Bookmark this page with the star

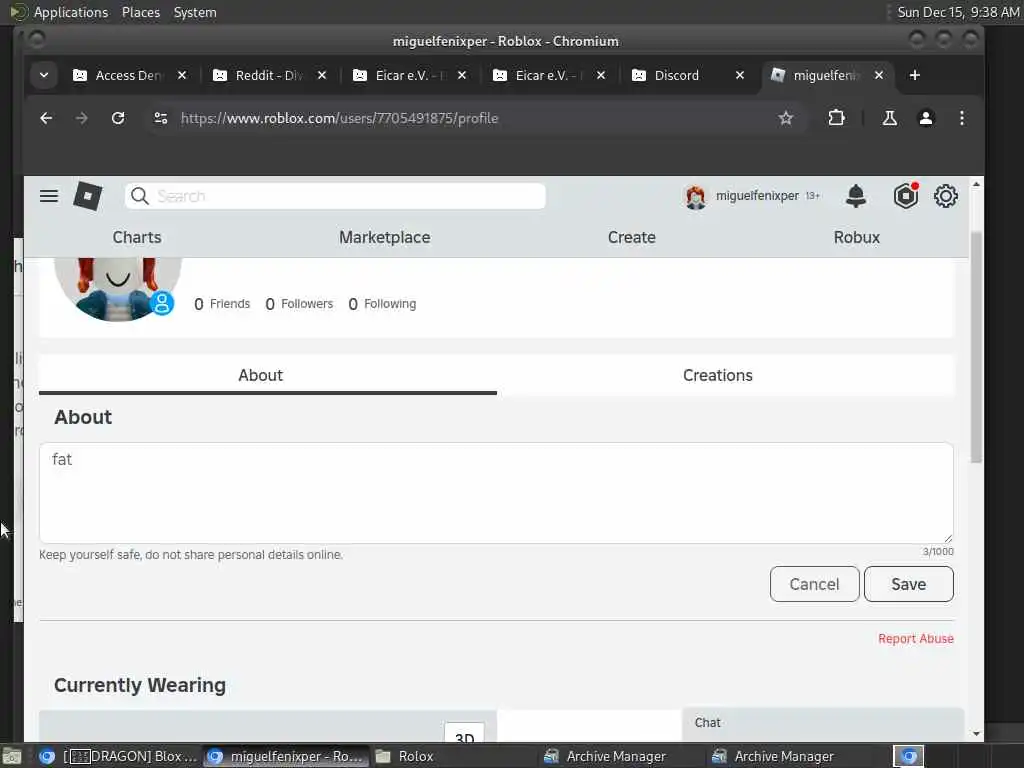pyautogui.click(x=786, y=118)
